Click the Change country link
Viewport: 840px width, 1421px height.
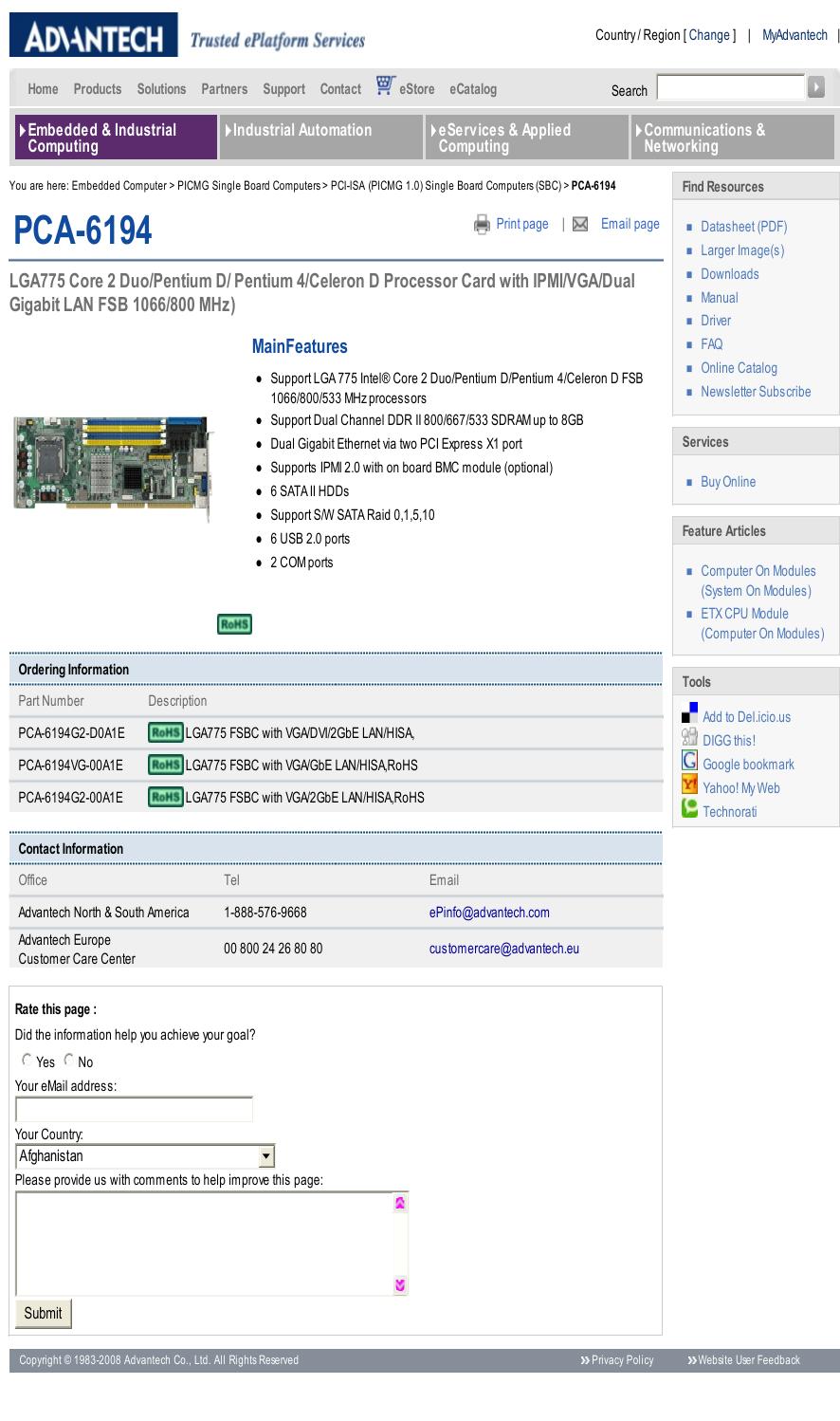(x=709, y=35)
